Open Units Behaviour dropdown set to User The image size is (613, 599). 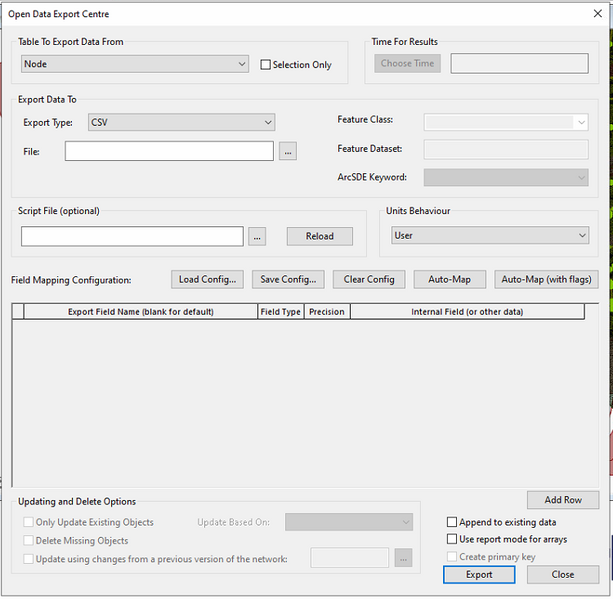(x=489, y=235)
